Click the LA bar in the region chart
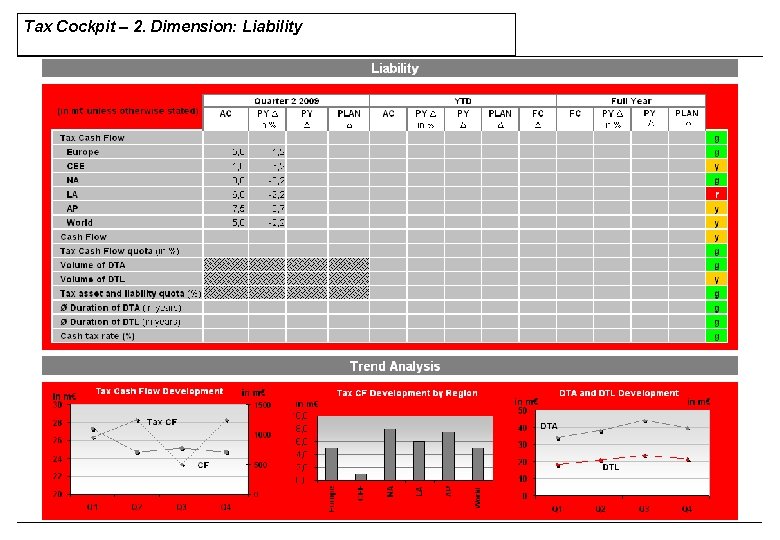The image size is (780, 540). (419, 460)
